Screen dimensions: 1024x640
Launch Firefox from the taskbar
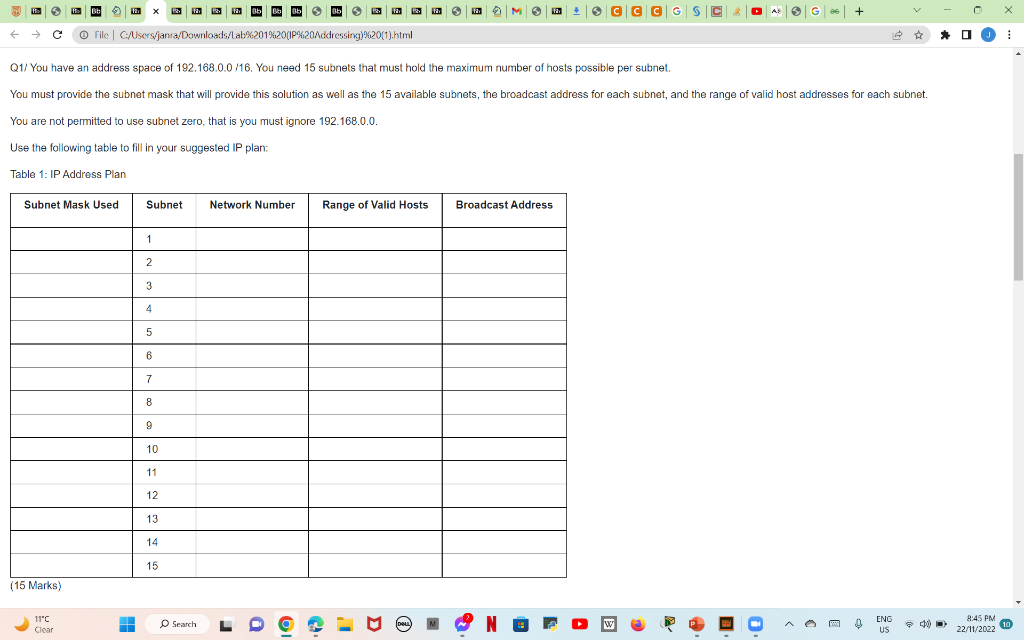(636, 624)
